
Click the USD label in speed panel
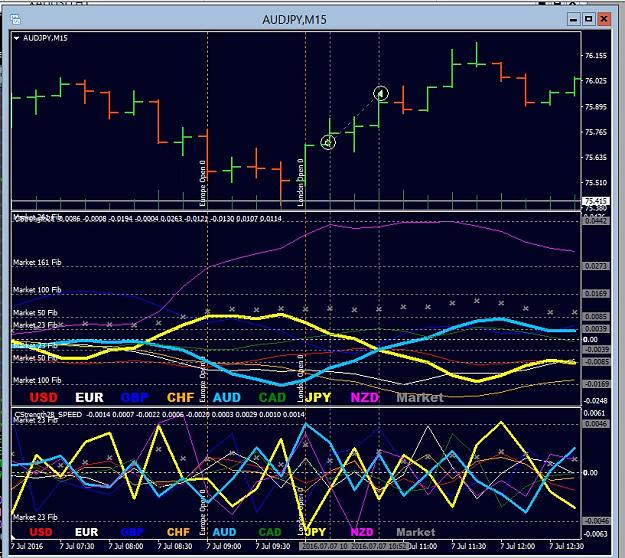click(x=41, y=532)
